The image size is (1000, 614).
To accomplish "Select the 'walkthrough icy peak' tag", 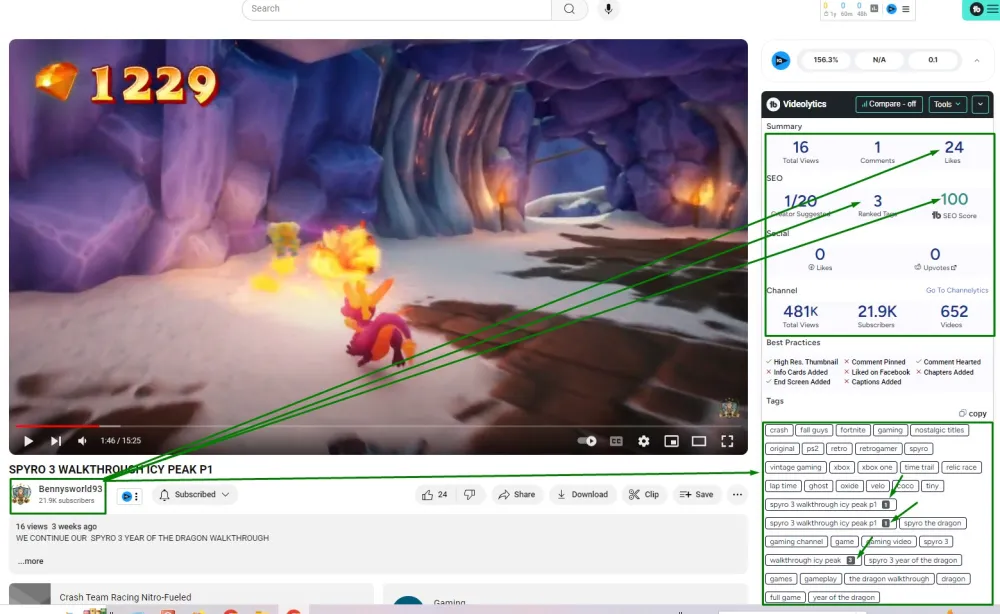I will pyautogui.click(x=812, y=560).
